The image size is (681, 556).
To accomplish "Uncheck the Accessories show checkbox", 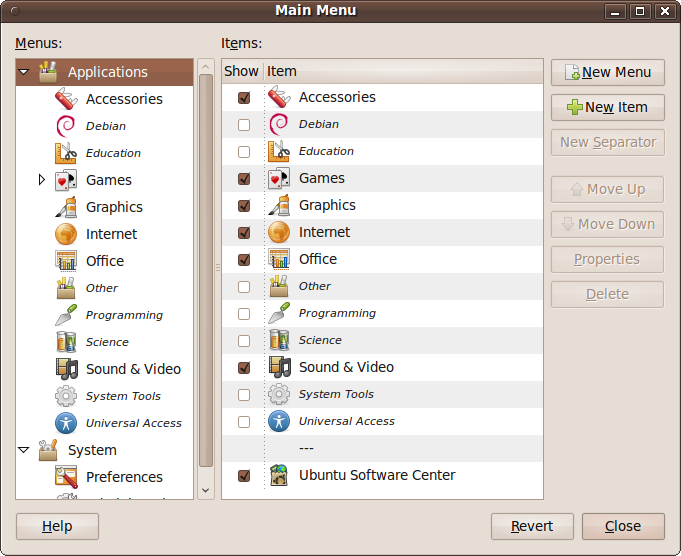I will pyautogui.click(x=244, y=97).
